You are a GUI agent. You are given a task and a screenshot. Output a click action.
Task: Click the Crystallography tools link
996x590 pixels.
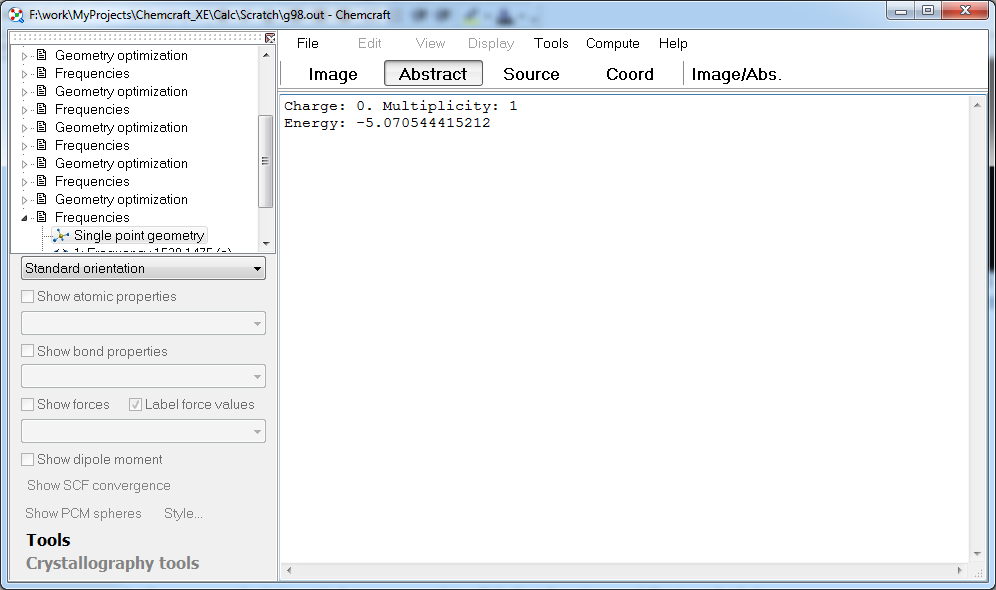pyautogui.click(x=112, y=563)
